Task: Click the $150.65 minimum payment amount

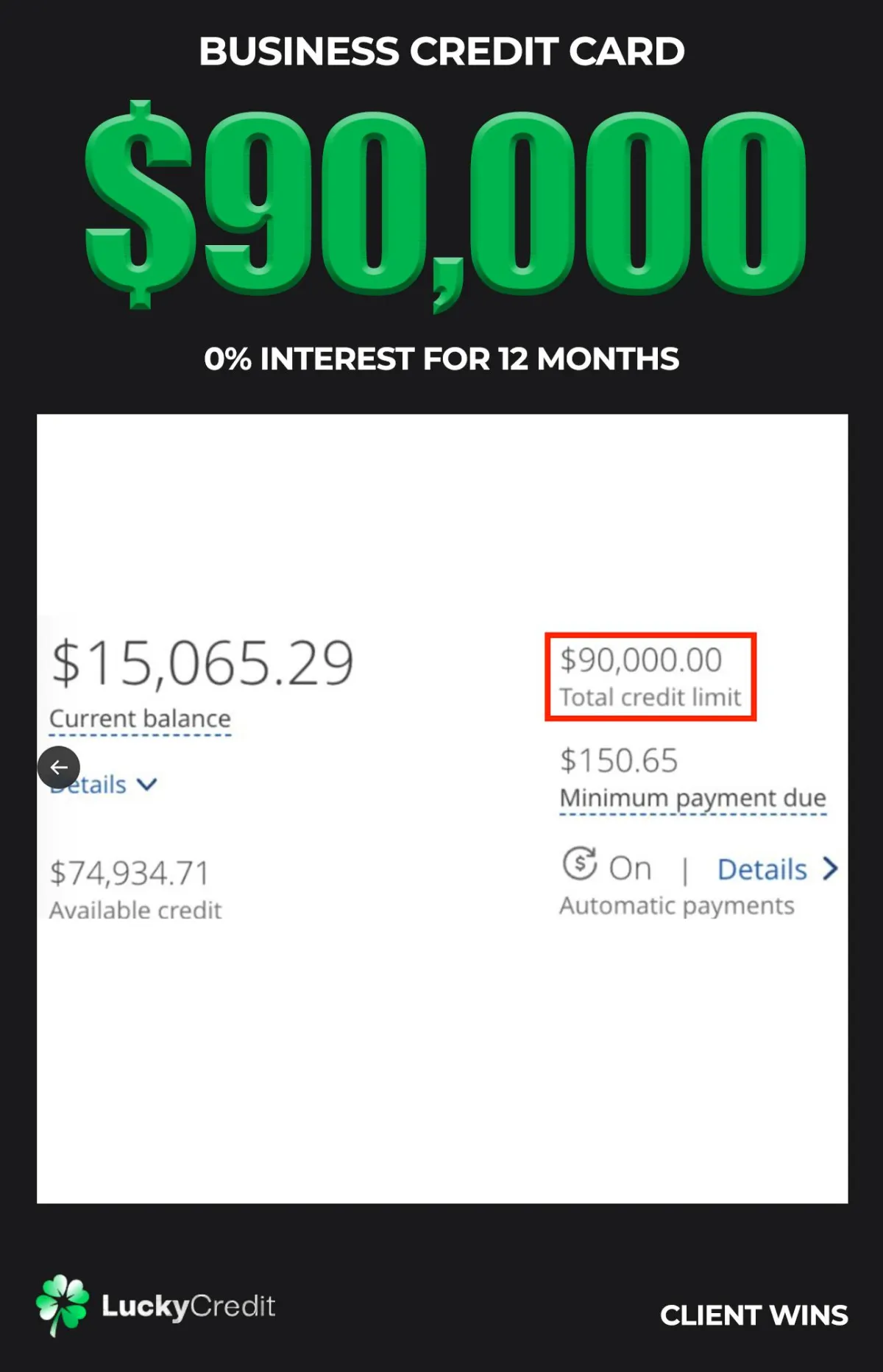Action: coord(619,760)
